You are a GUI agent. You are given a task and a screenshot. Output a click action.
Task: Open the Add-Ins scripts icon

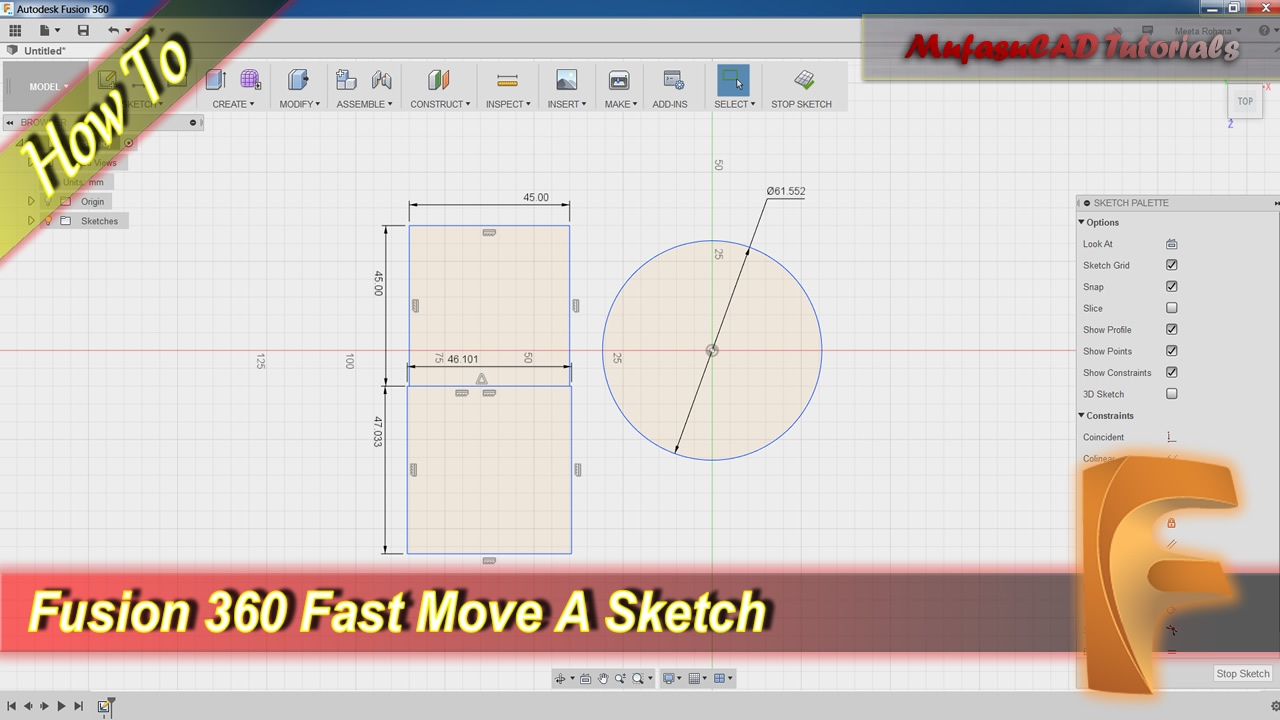(x=673, y=81)
